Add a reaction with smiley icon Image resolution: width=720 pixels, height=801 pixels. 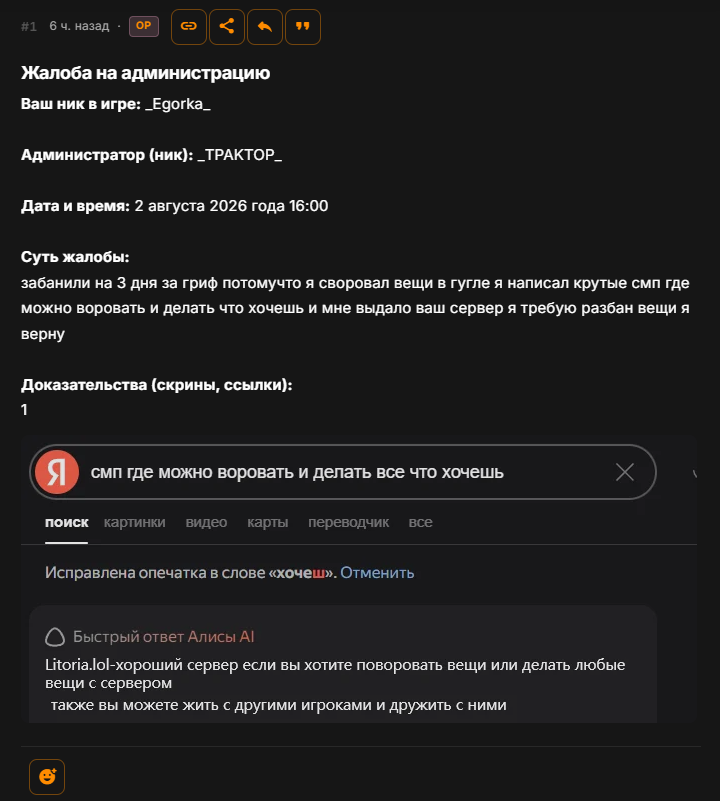tap(47, 776)
